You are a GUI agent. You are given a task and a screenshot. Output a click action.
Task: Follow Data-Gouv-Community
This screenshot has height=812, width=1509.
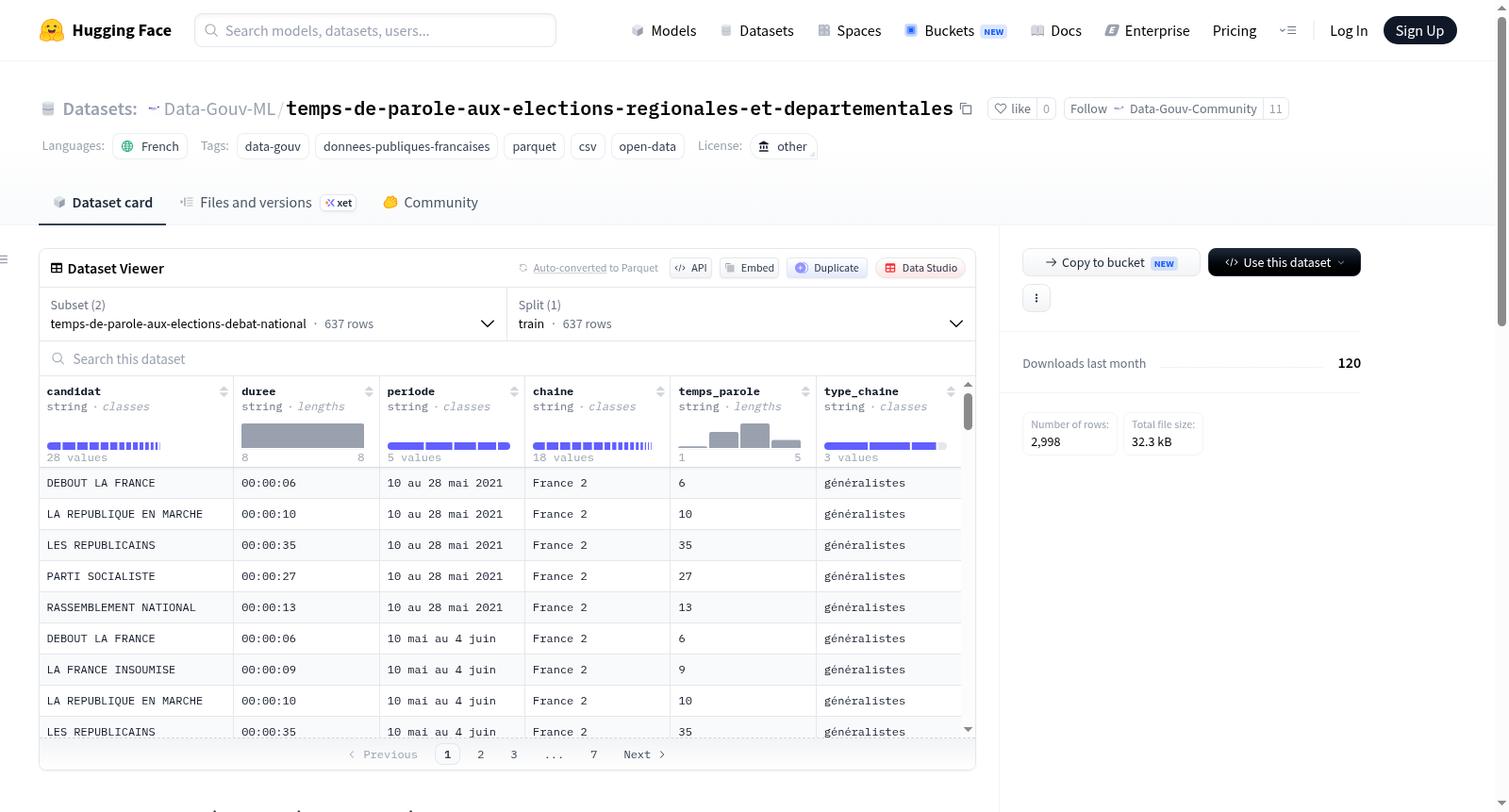point(1163,108)
